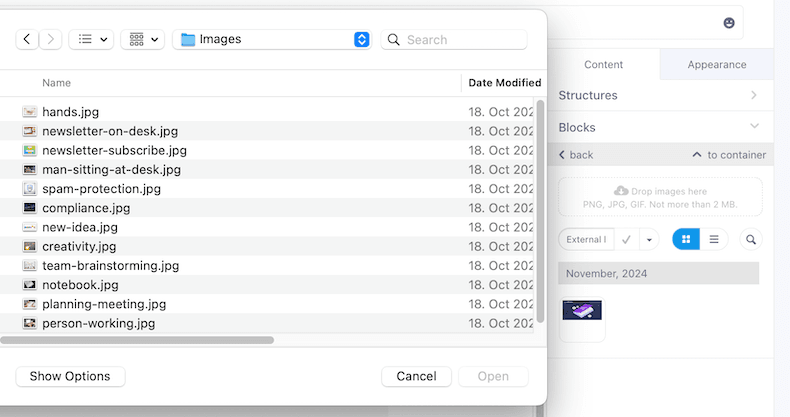
Task: Click the team-brainstorming.jpg thumbnail icon
Action: (x=30, y=265)
